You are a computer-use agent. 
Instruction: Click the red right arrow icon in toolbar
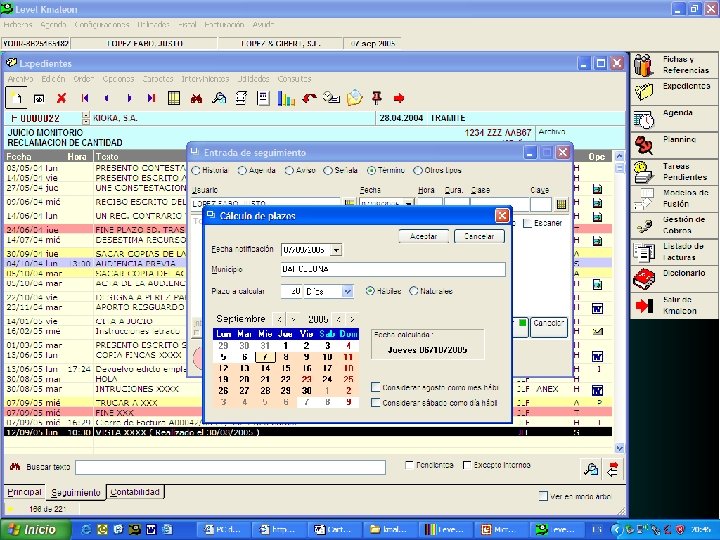point(399,98)
